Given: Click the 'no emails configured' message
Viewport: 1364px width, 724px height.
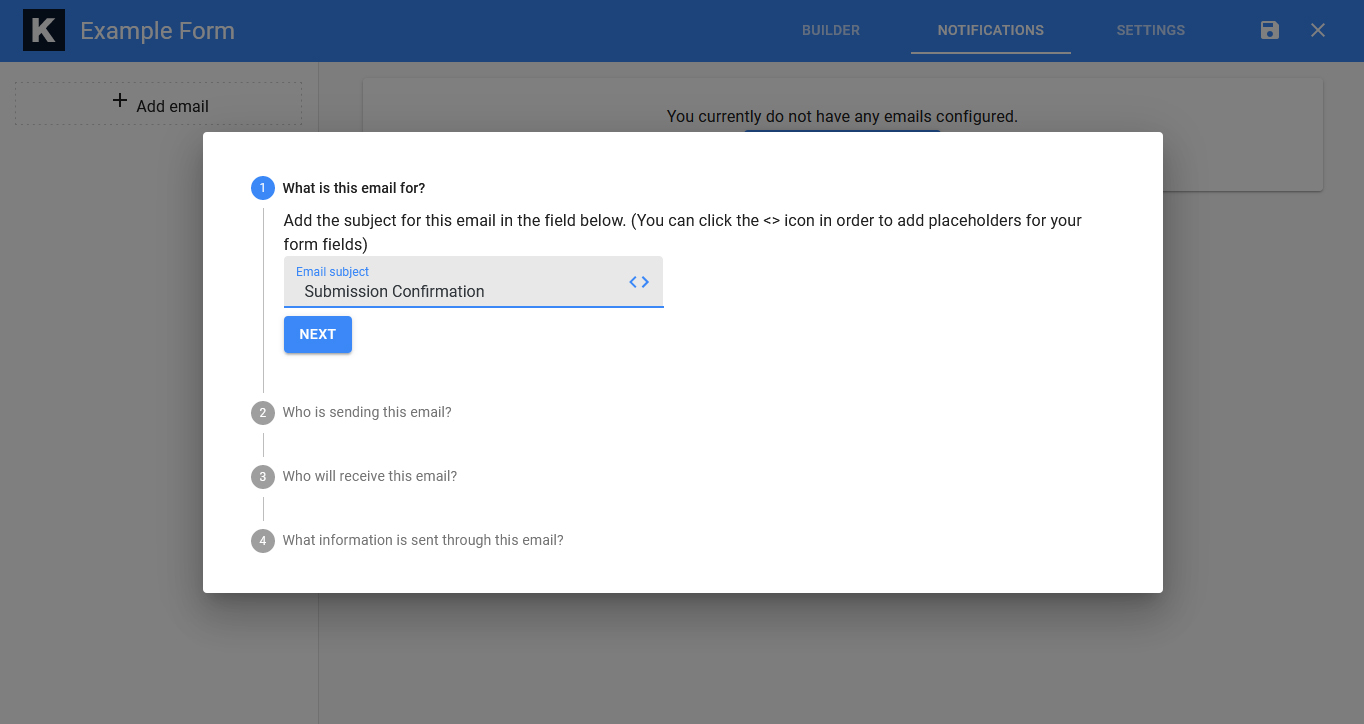Looking at the screenshot, I should pos(842,116).
